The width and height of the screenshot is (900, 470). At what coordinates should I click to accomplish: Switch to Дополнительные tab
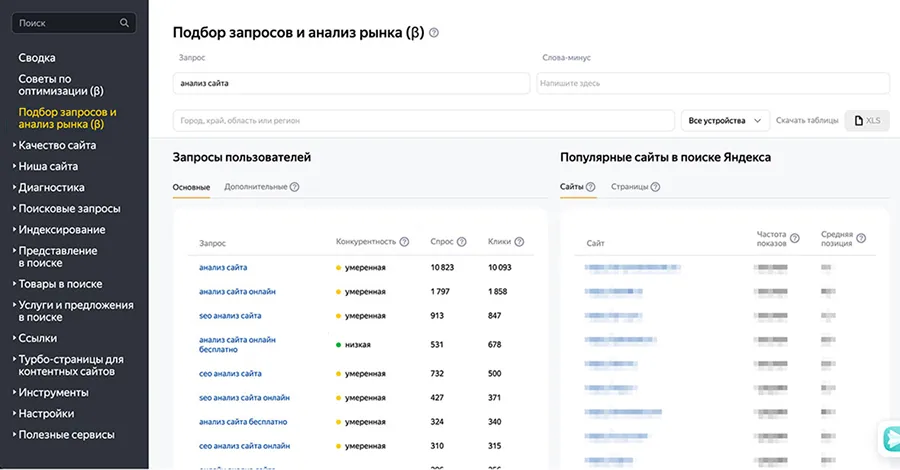coord(255,187)
